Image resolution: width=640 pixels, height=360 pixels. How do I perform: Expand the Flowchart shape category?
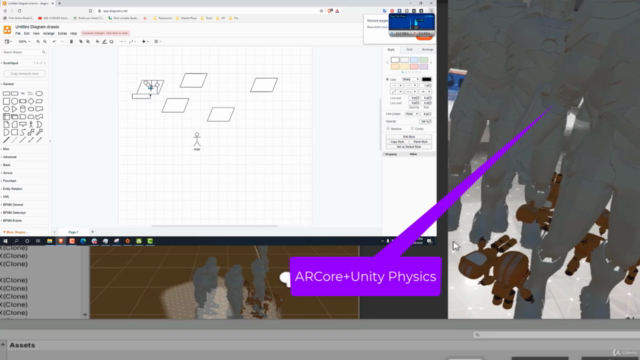(10, 181)
